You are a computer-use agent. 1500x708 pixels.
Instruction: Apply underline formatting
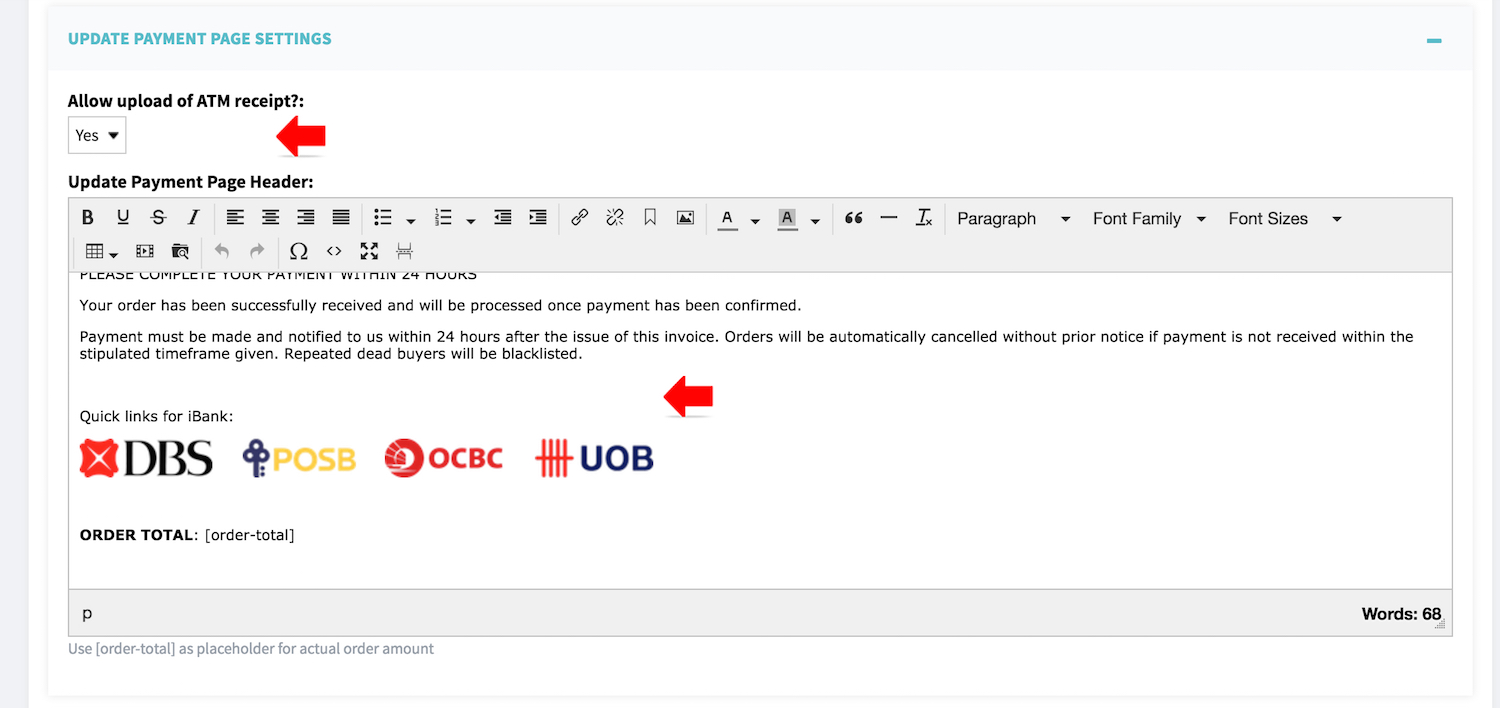coord(123,218)
